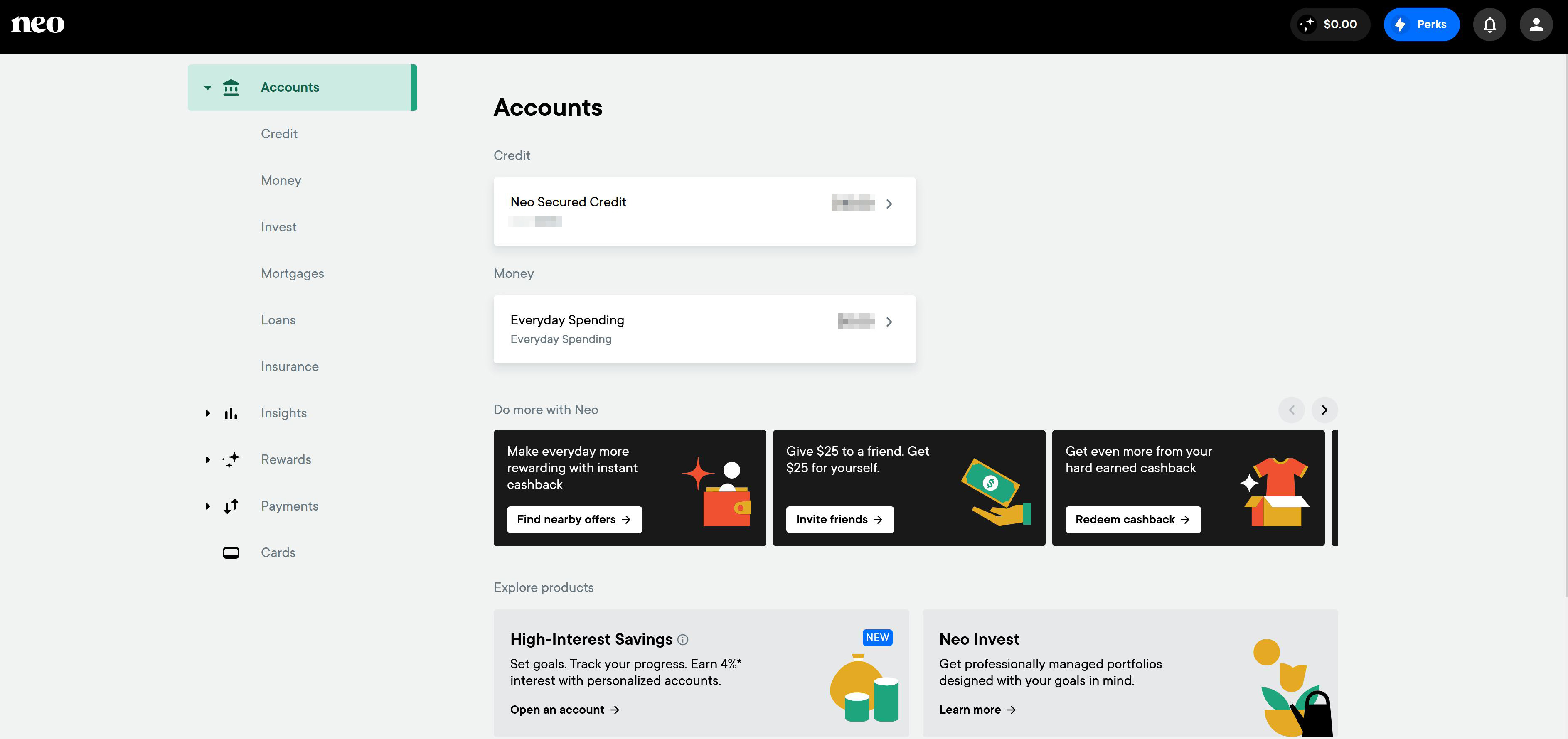
Task: Select Mortgages in the sidebar
Action: pos(292,274)
